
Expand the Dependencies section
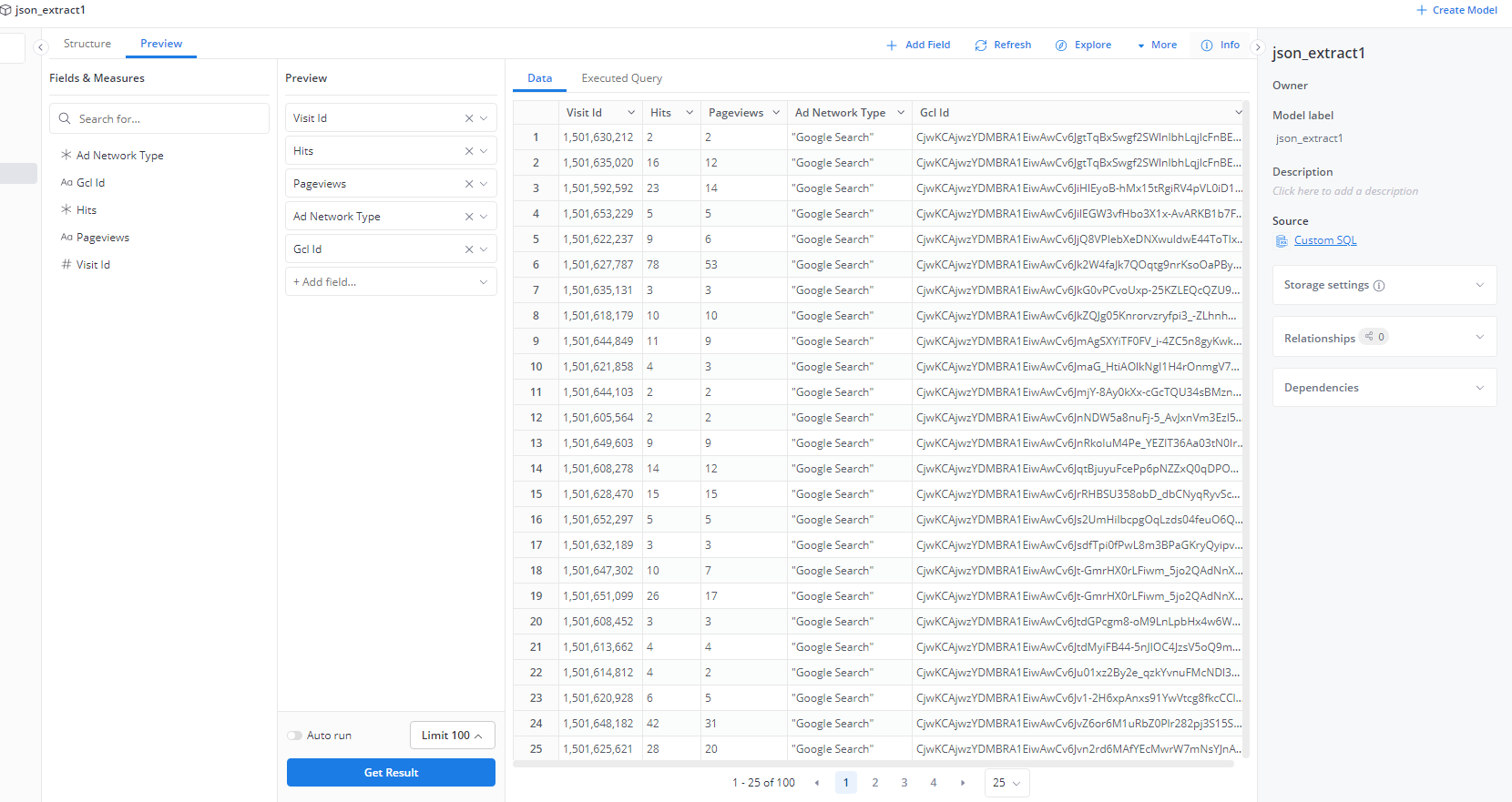point(1479,388)
